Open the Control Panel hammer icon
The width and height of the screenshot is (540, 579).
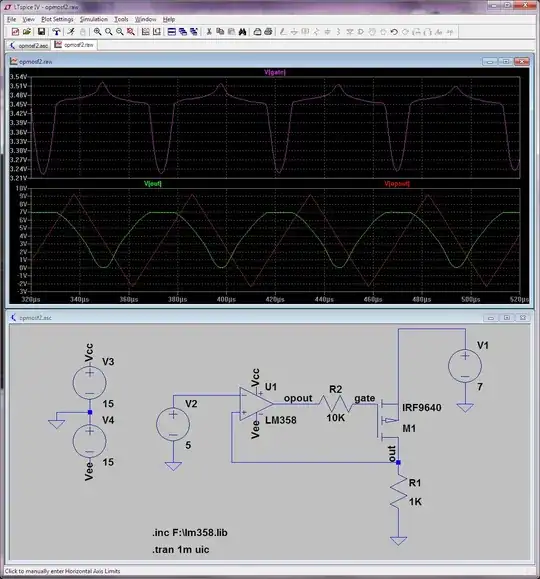tap(56, 32)
